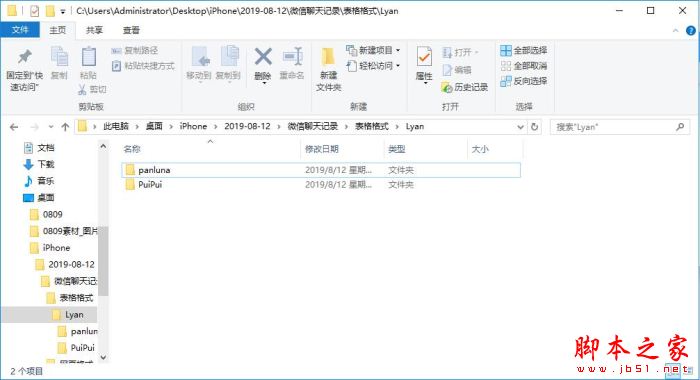Click Select all (全部选择)
The image size is (700, 380).
524,50
